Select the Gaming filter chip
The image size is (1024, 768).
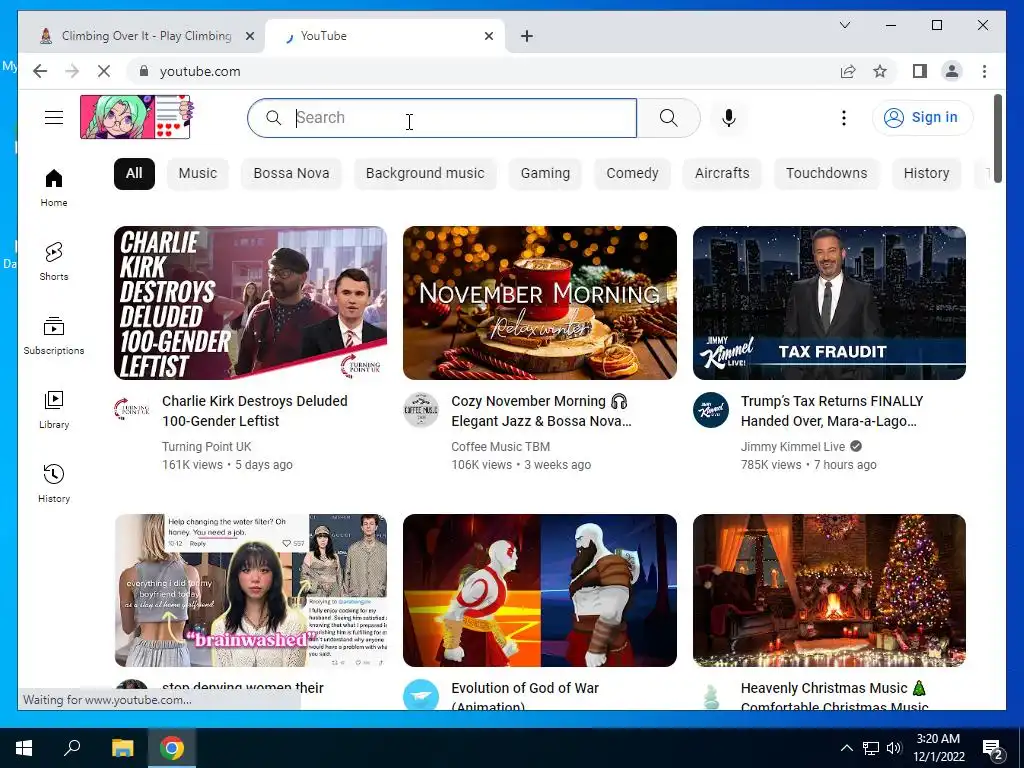(545, 174)
